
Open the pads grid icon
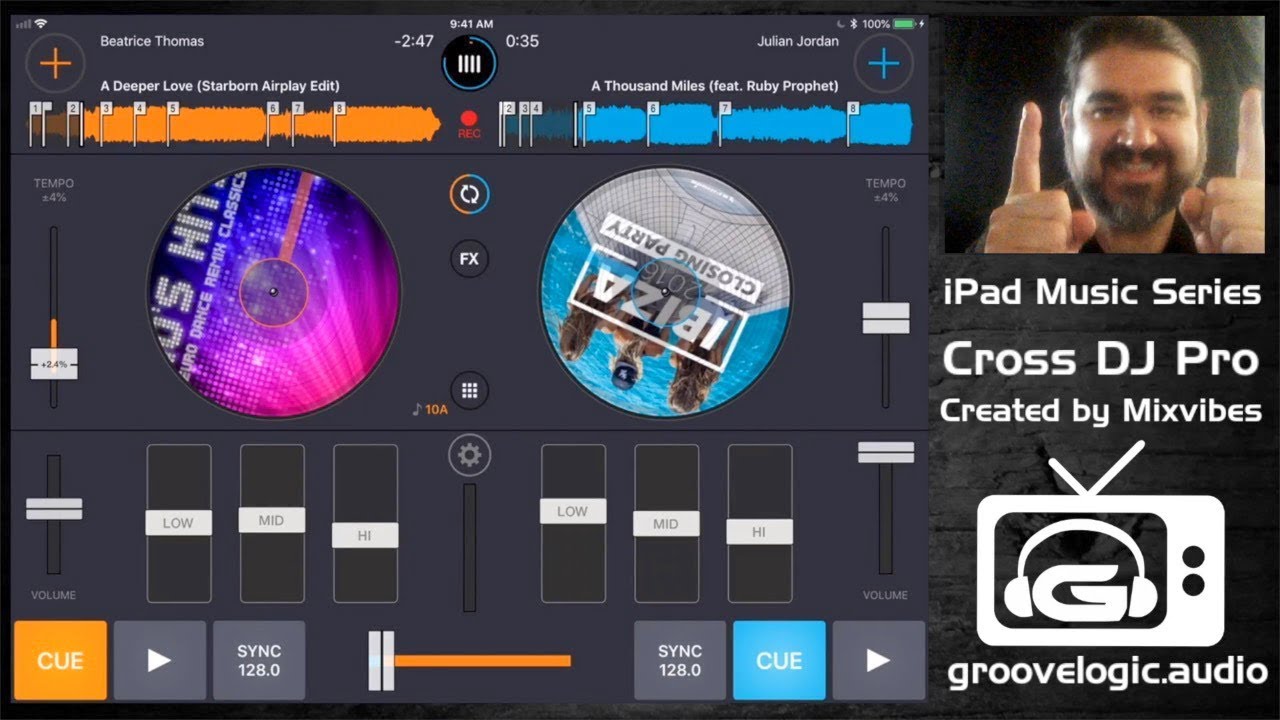469,391
